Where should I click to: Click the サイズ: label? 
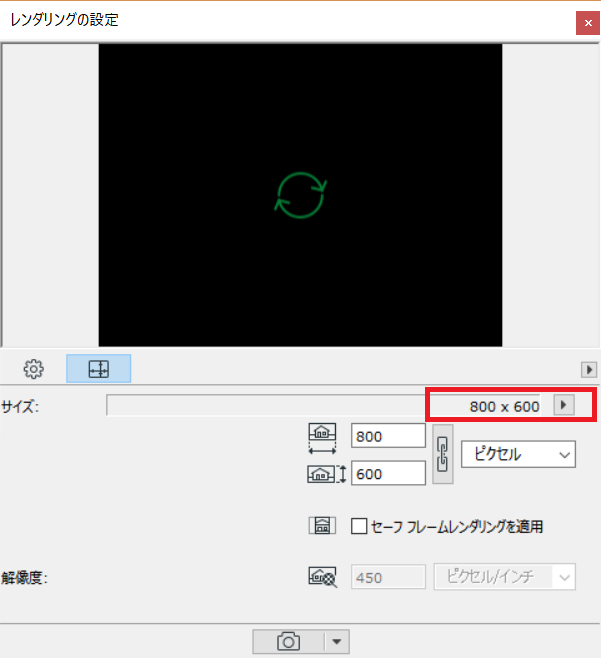coord(20,407)
